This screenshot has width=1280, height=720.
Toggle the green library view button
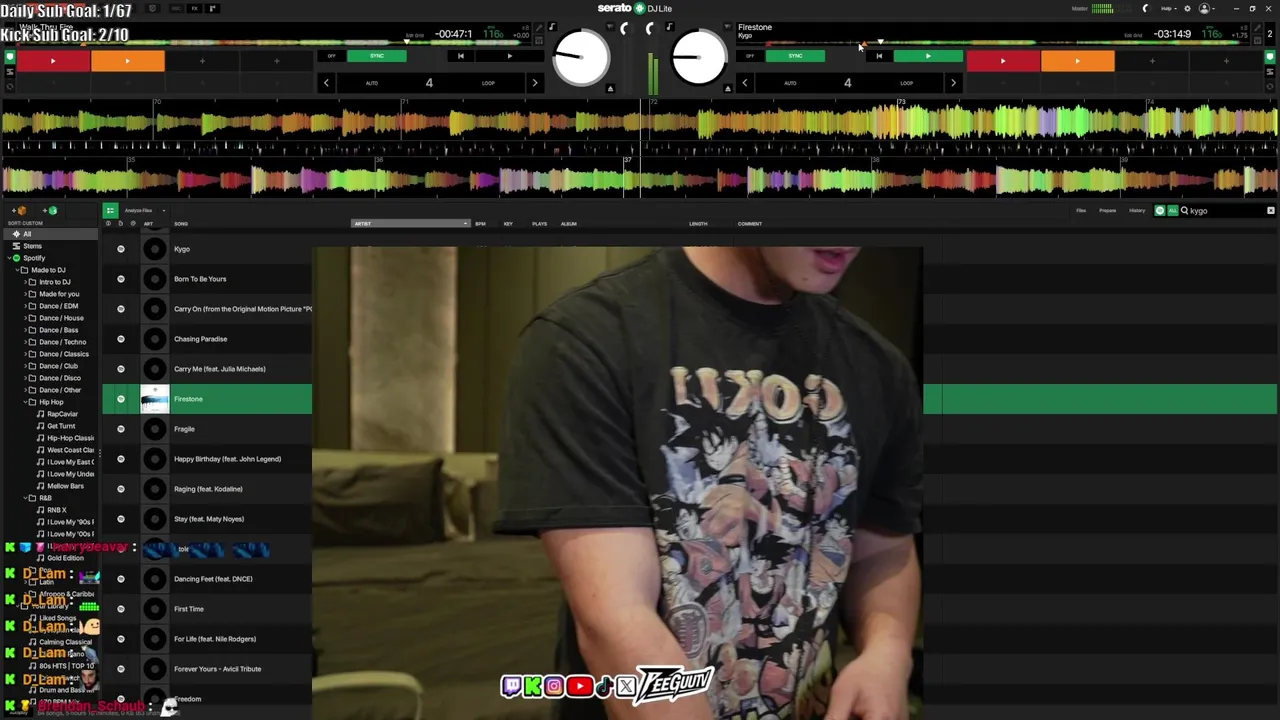[x=110, y=211]
